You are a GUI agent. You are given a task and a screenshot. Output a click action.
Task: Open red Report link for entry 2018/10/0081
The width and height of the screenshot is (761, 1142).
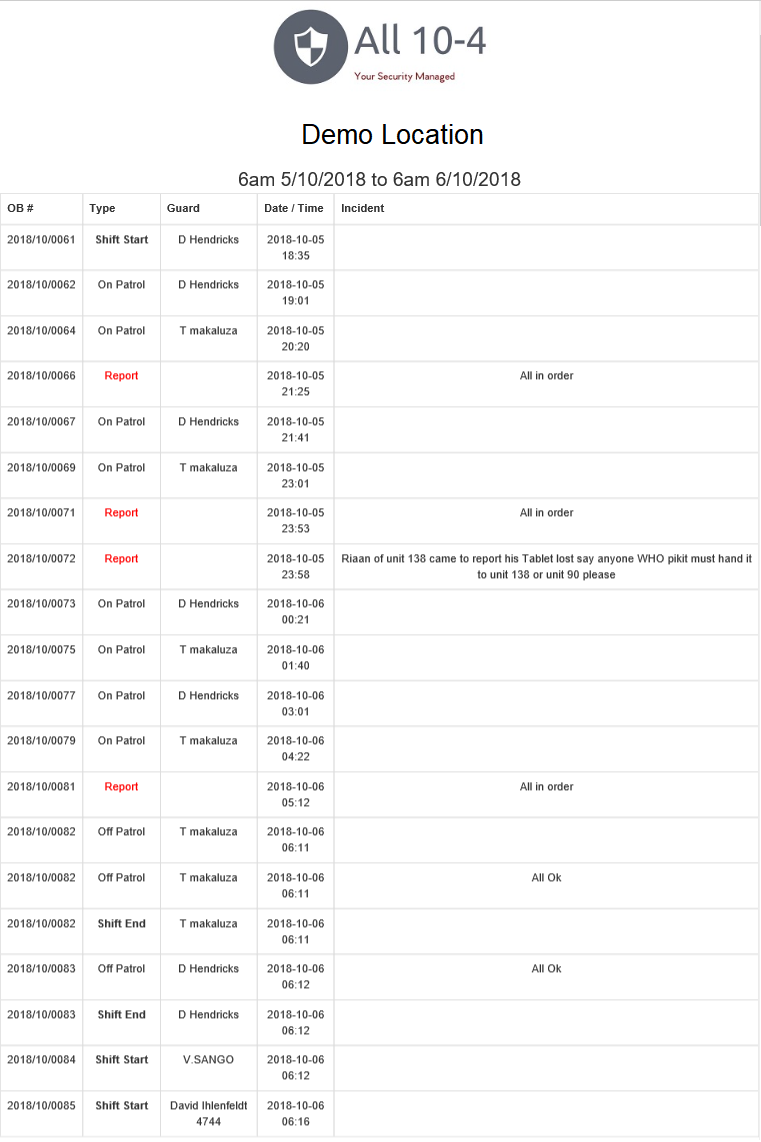click(121, 787)
